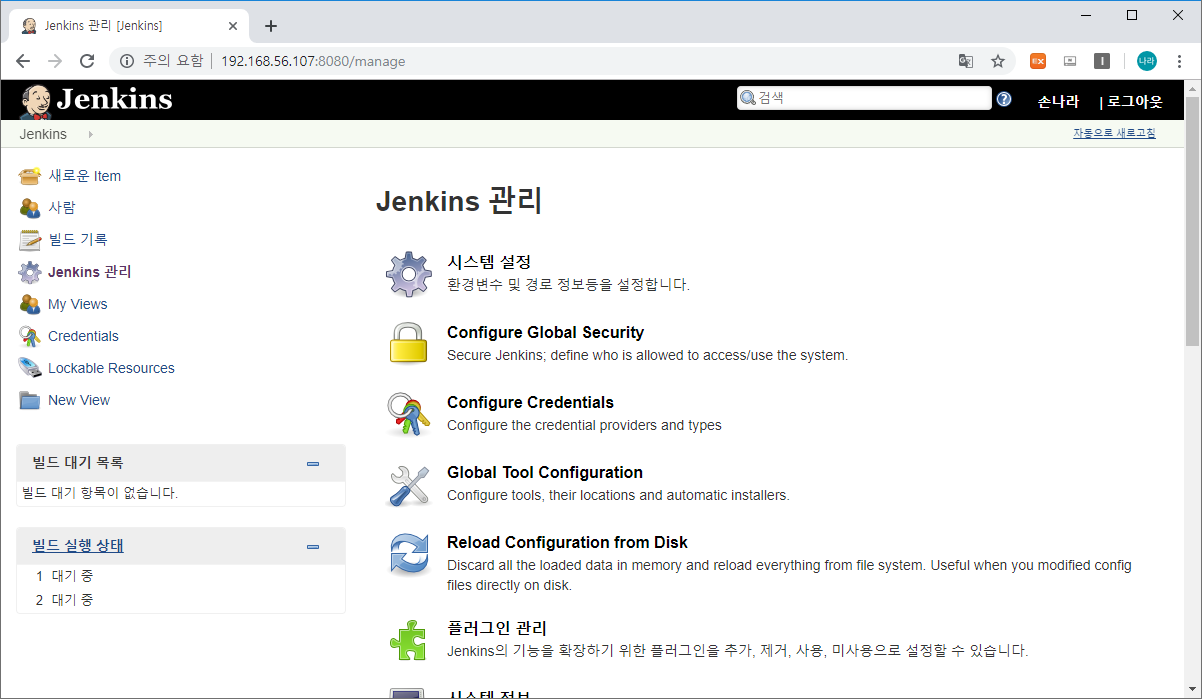Click the 새로운 Item box icon

pyautogui.click(x=30, y=176)
